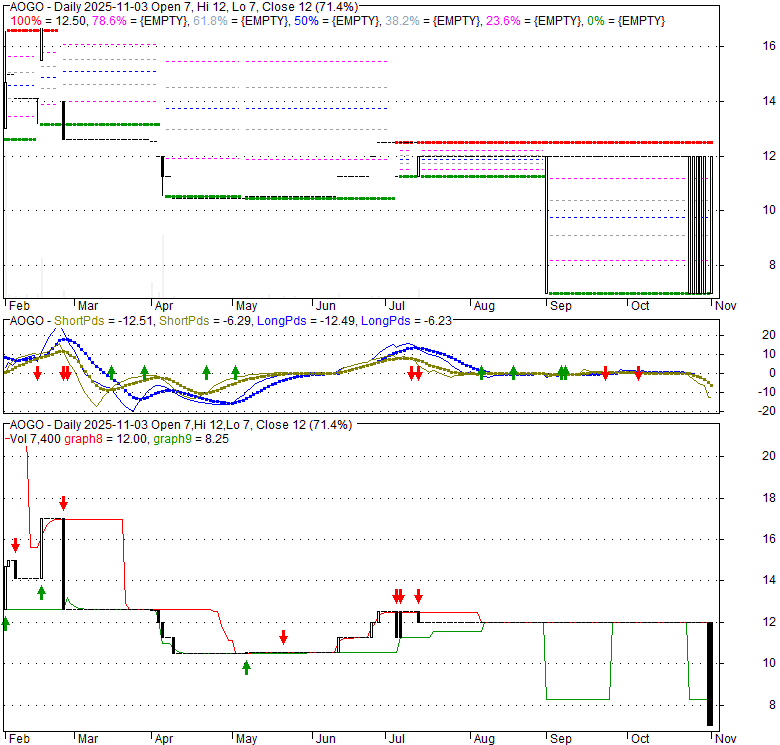
Task: Click the green buy arrow in May on the bottom chart
Action: pyautogui.click(x=246, y=667)
